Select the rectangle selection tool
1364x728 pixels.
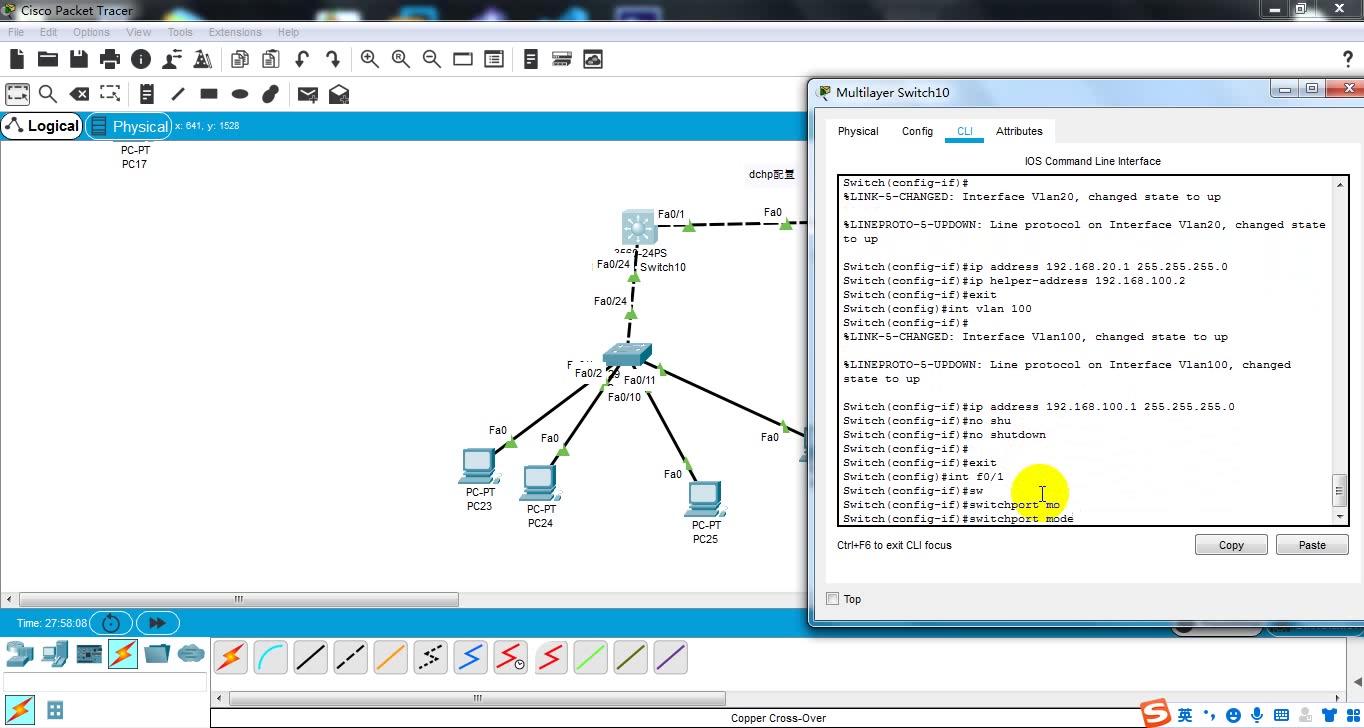(x=17, y=94)
